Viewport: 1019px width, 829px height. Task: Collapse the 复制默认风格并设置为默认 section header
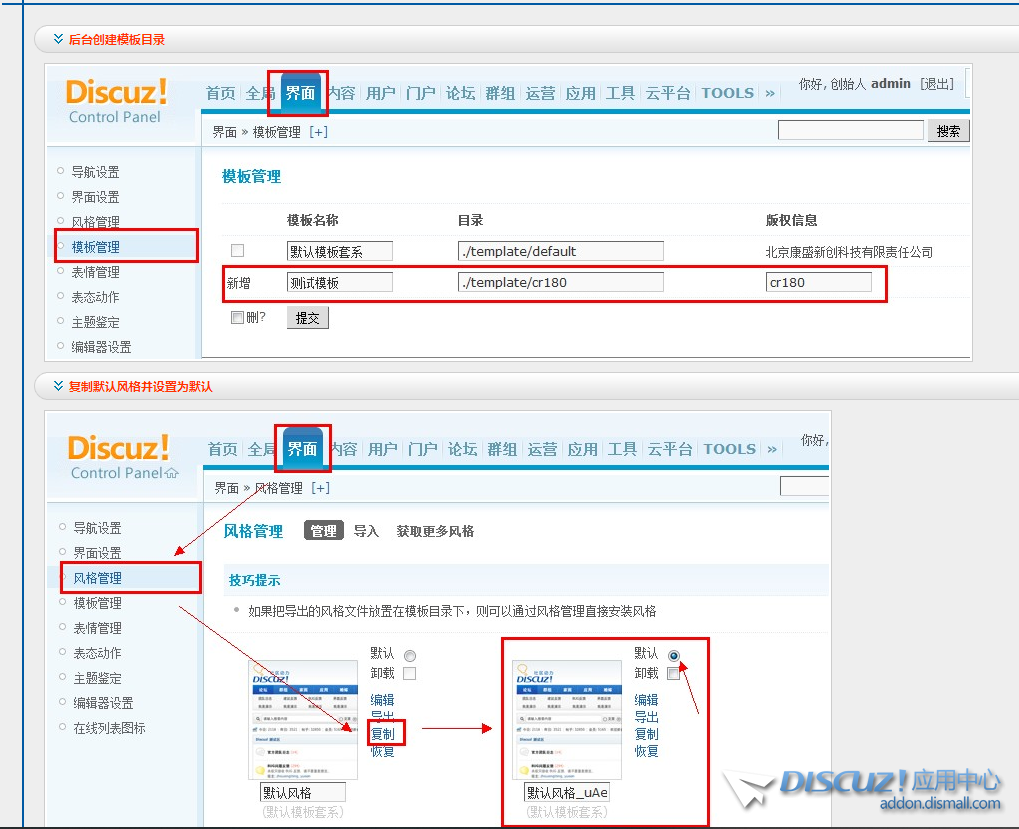click(58, 386)
